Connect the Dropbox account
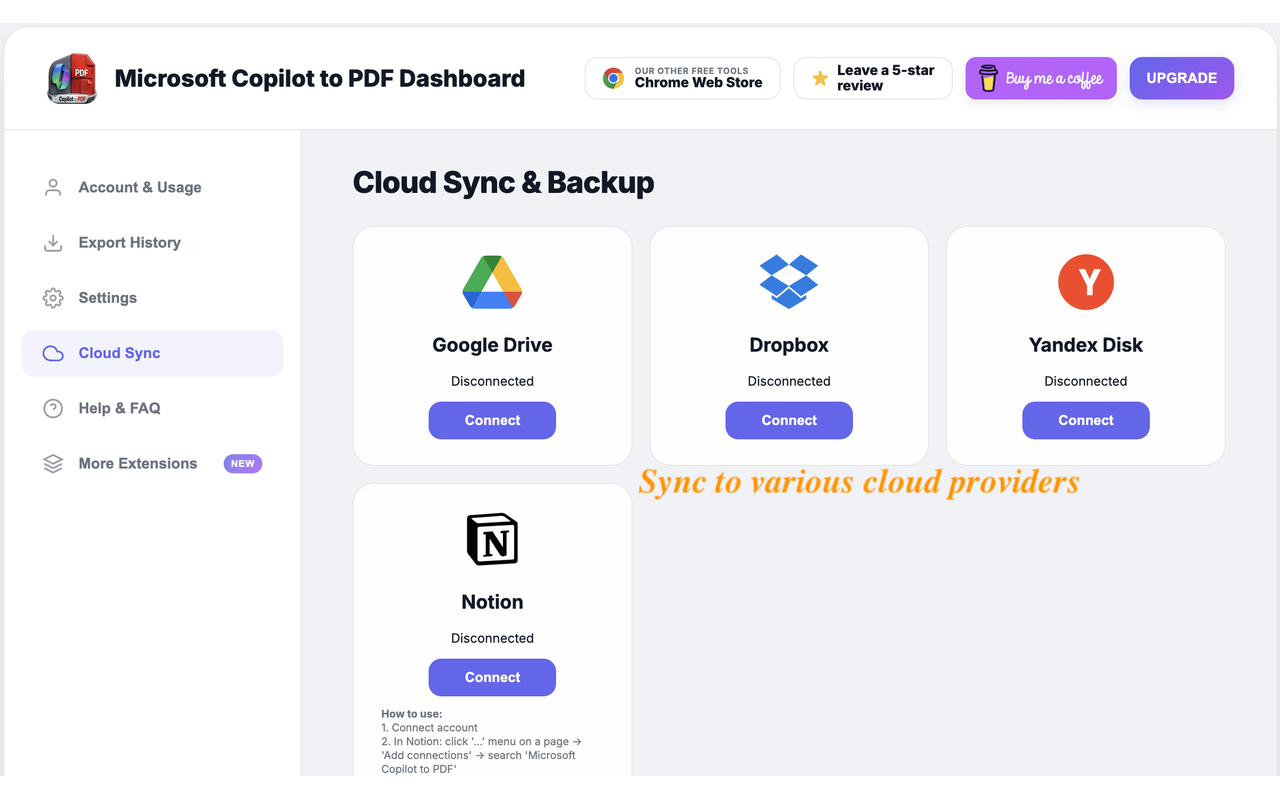This screenshot has width=1280, height=800. [x=789, y=420]
